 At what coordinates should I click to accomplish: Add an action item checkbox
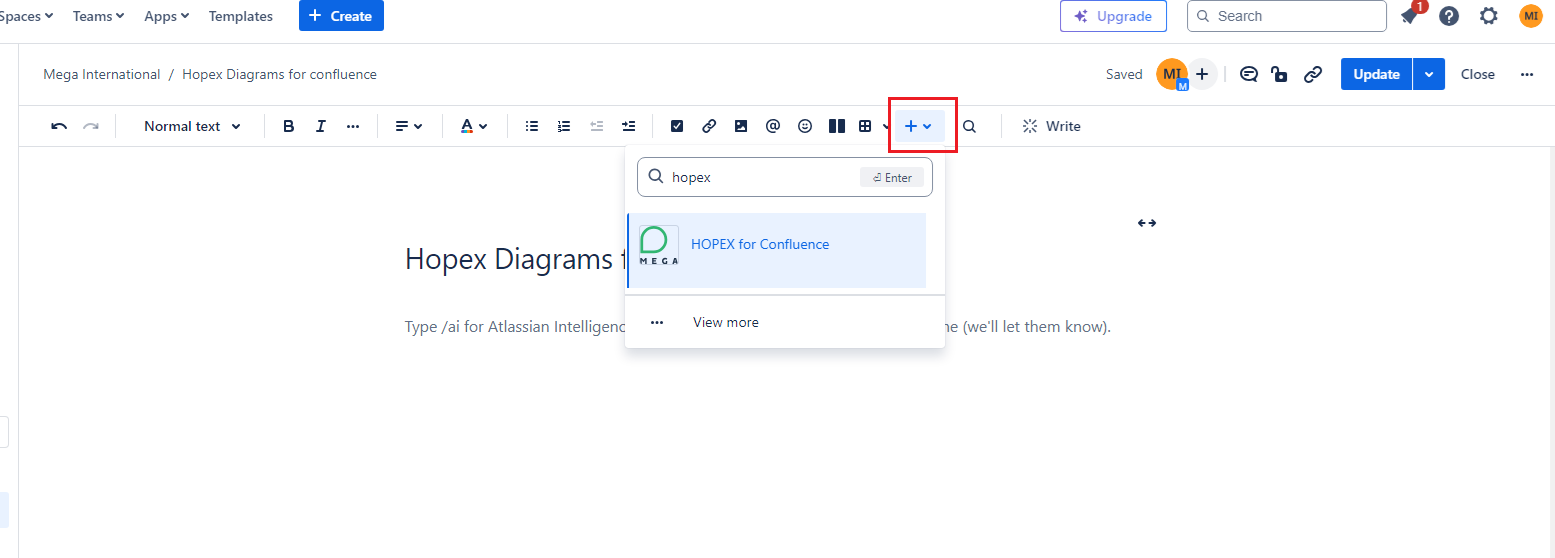point(677,126)
